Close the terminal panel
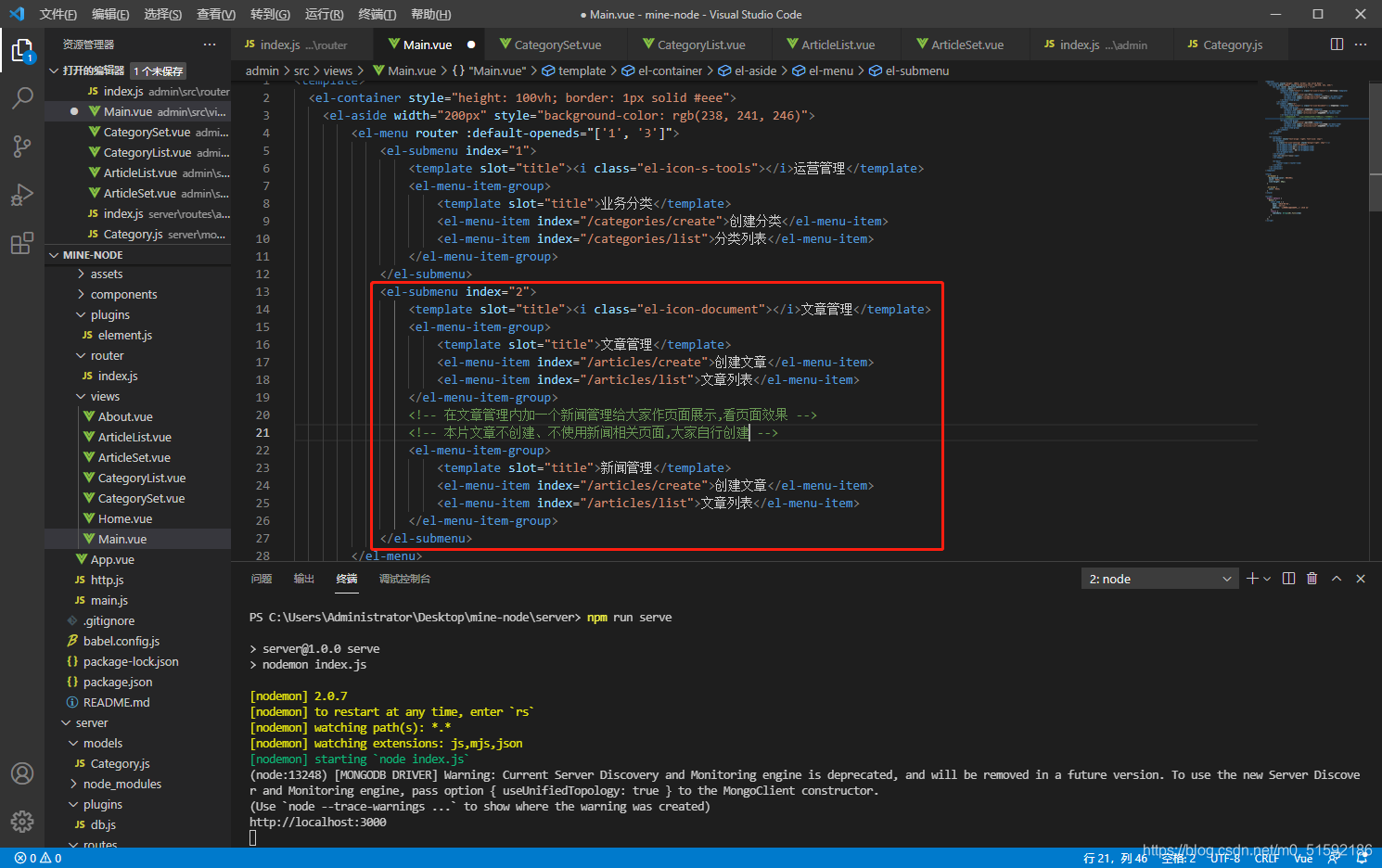 pos(1361,579)
